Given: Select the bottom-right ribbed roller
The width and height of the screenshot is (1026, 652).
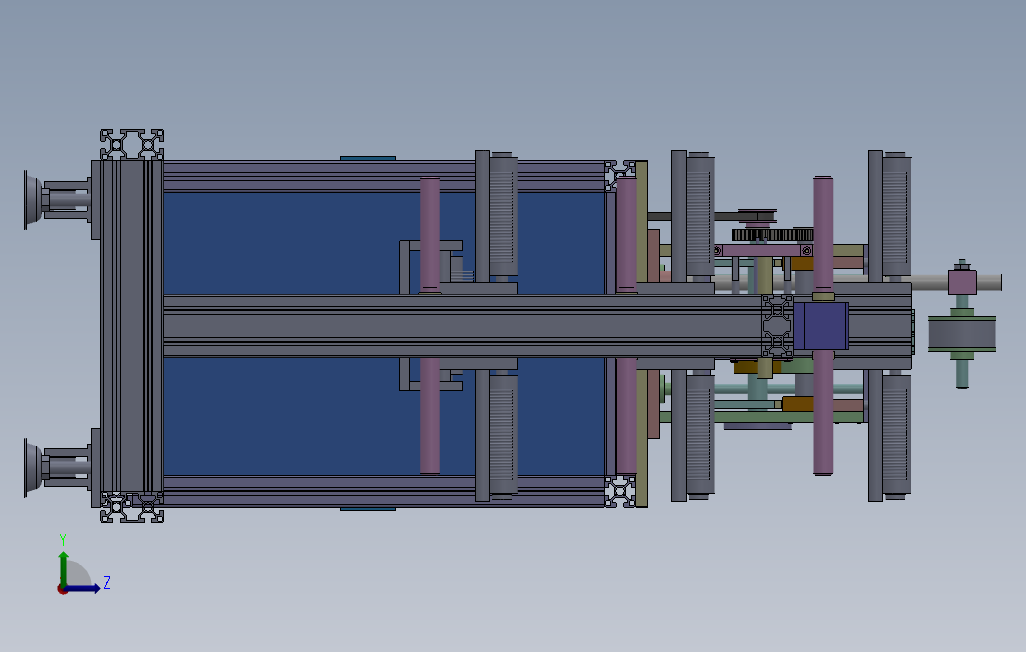Looking at the screenshot, I should (x=896, y=437).
